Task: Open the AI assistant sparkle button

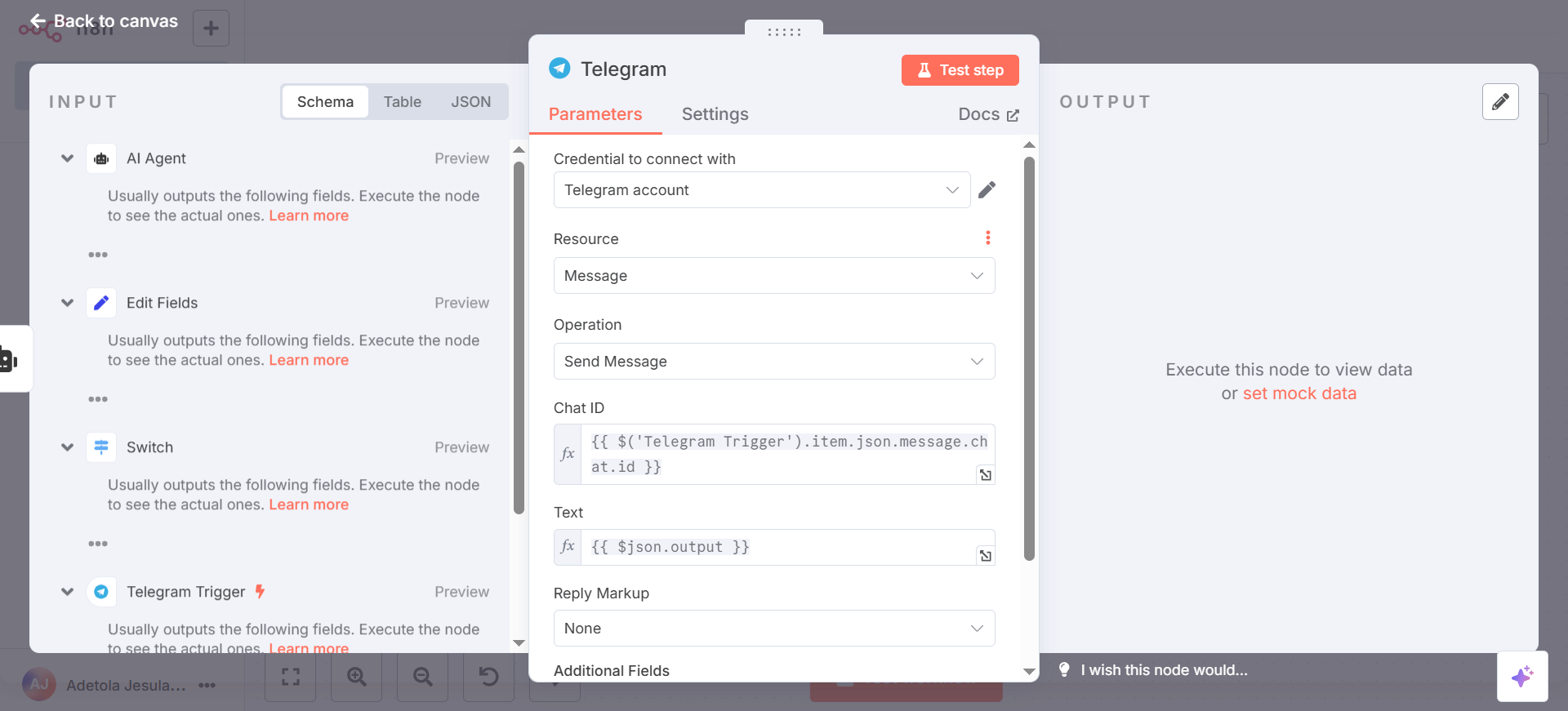Action: [1522, 676]
